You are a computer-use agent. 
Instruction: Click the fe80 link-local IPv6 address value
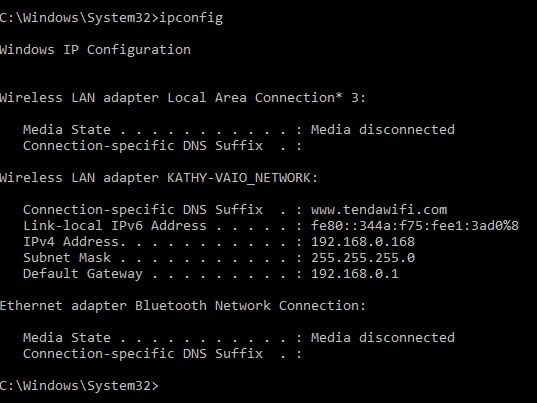415,226
